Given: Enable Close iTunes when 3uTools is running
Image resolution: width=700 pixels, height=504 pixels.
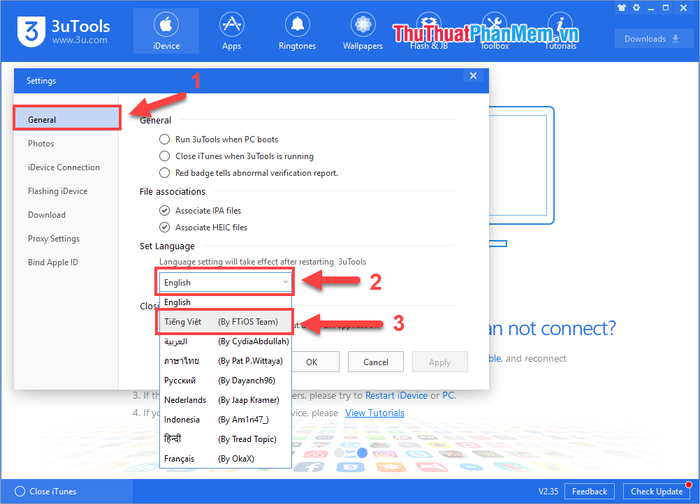Looking at the screenshot, I should 164,156.
